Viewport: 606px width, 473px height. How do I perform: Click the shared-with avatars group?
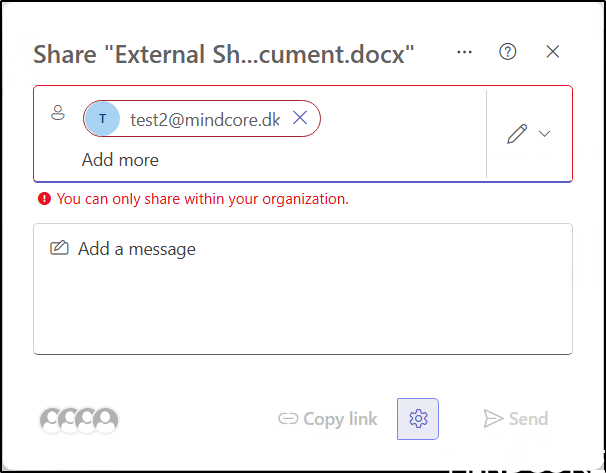pyautogui.click(x=79, y=420)
